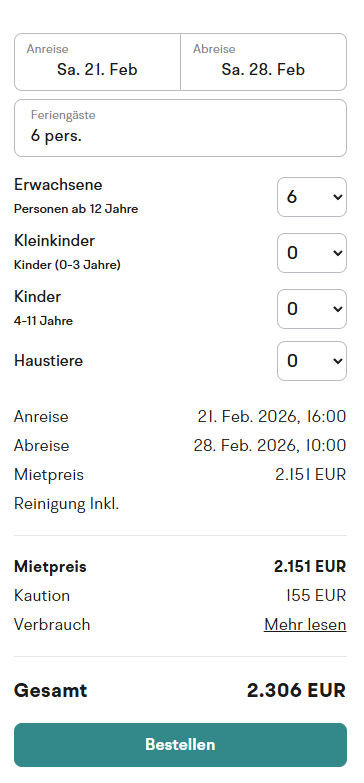This screenshot has width=364, height=783.
Task: Click the Kinder (0-3 Jahre) subtitle
Action: 67,265
